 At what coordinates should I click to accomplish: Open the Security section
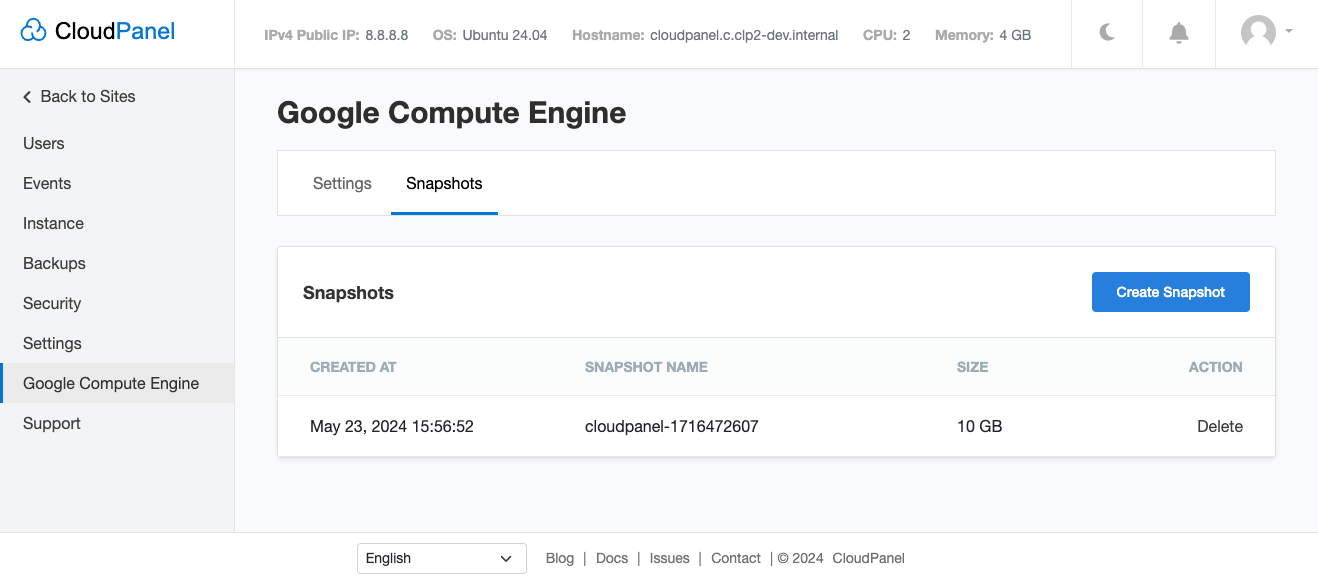(52, 303)
